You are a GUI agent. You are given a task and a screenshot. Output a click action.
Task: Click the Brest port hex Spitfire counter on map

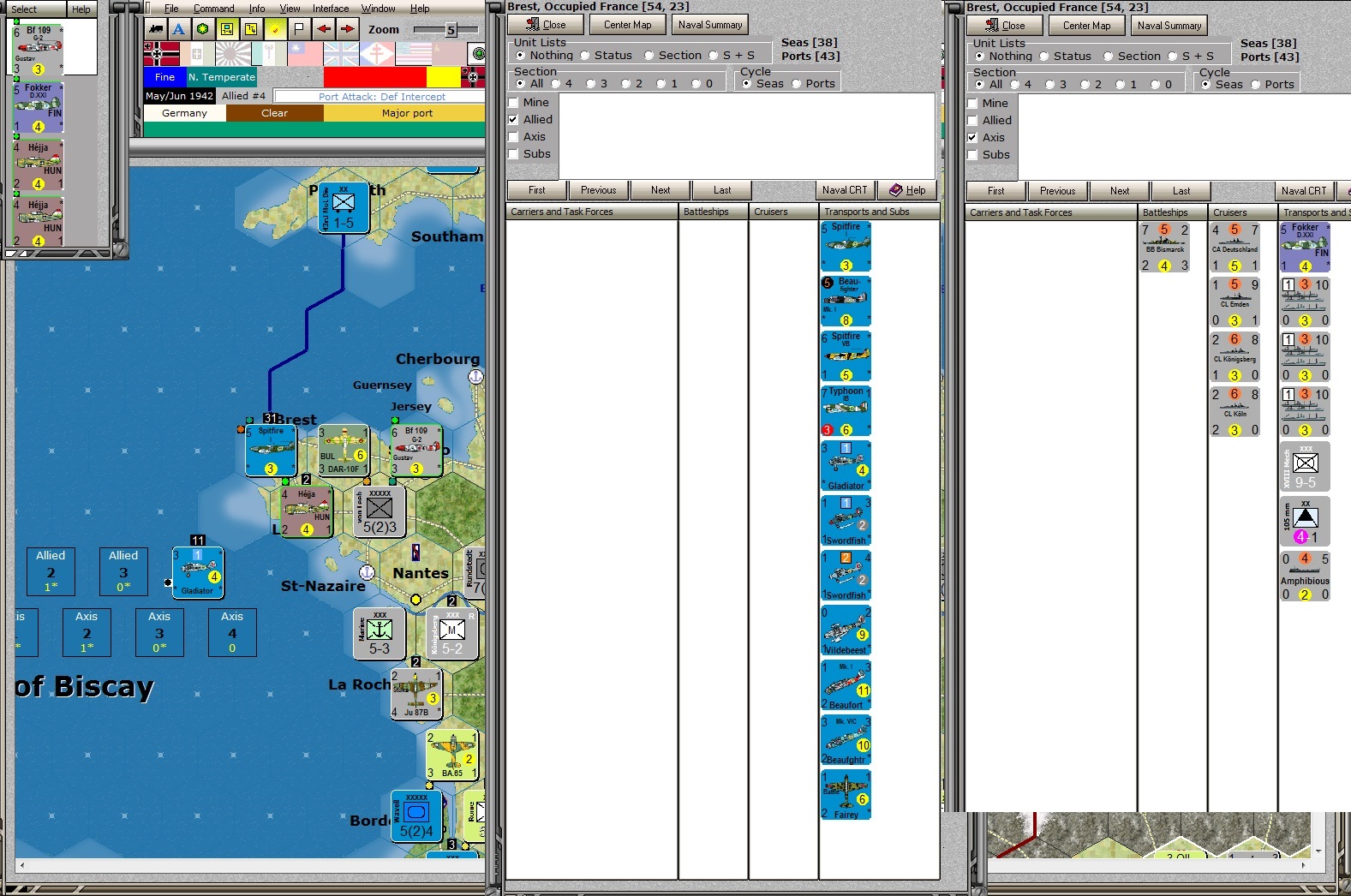271,451
